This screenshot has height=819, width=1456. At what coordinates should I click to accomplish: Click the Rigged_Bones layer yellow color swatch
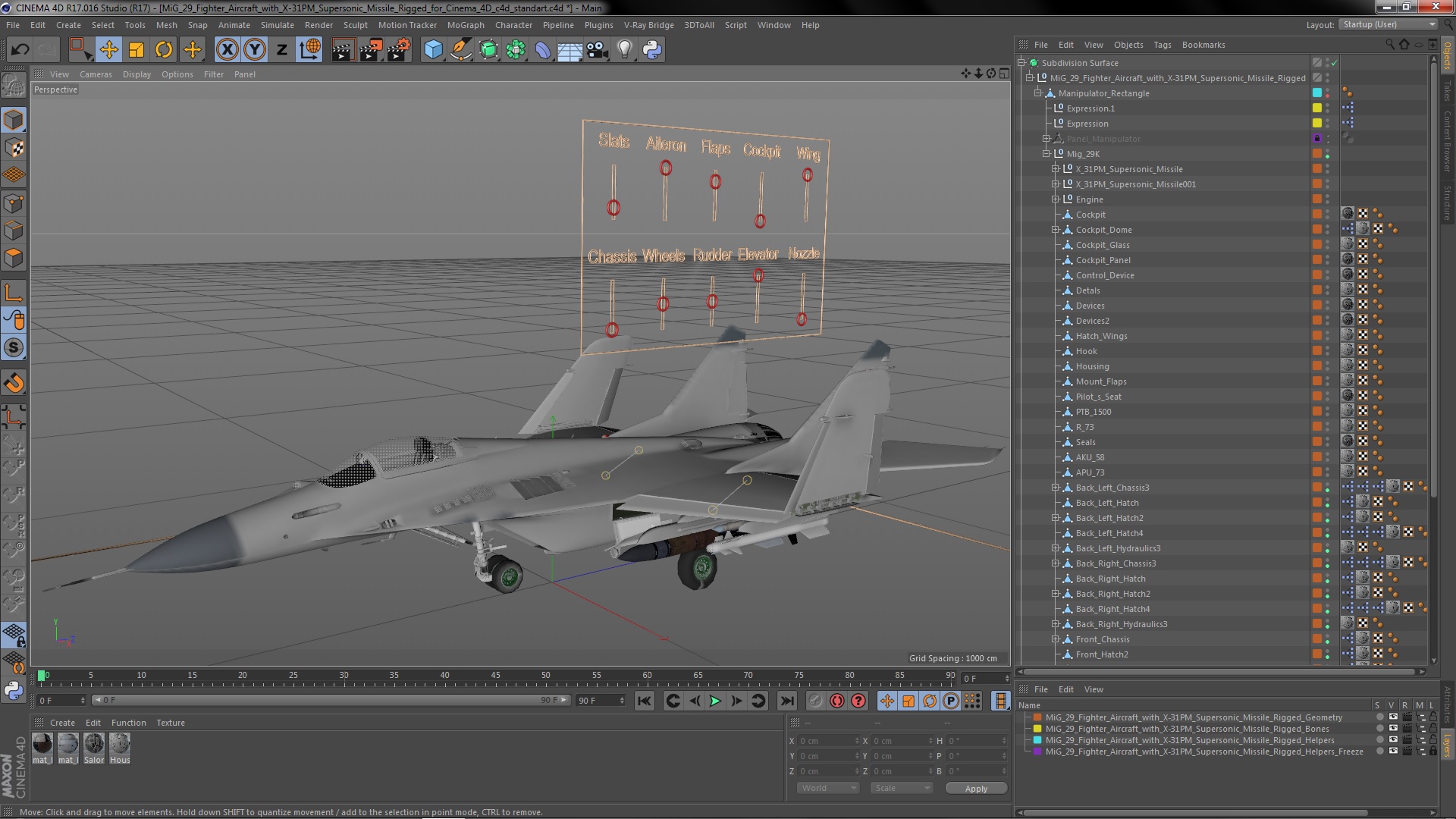coord(1037,729)
